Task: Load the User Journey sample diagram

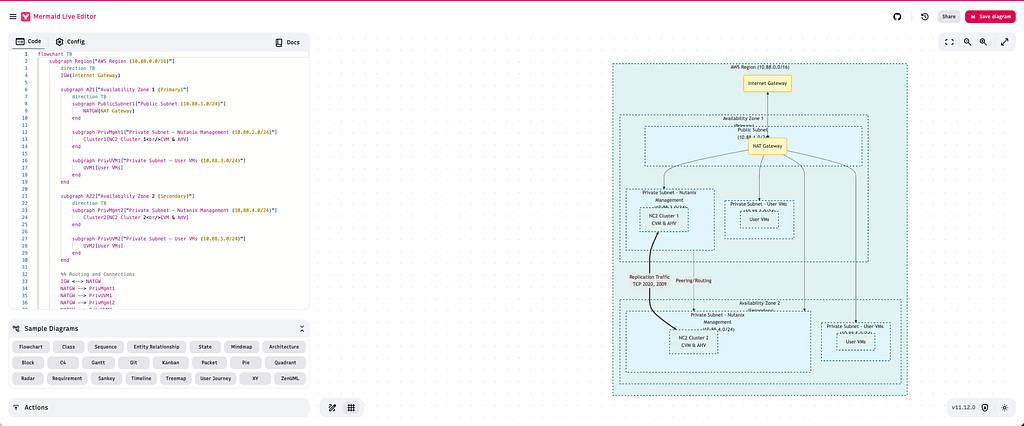Action: (216, 378)
